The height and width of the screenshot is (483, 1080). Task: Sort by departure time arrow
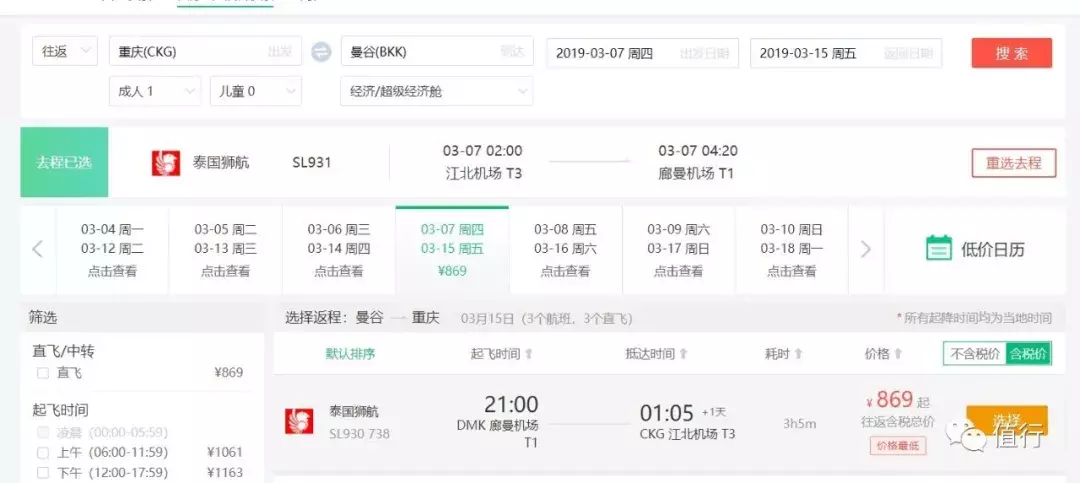pyautogui.click(x=529, y=354)
